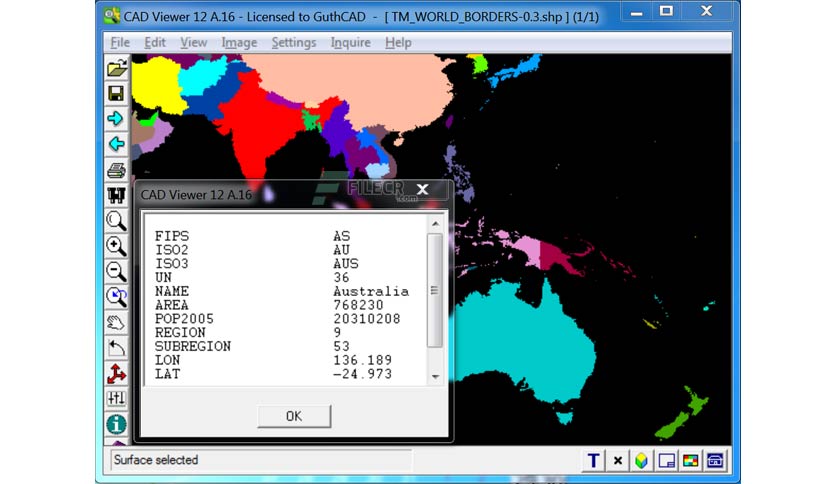Save the drawing with the floppy disk icon

click(x=116, y=93)
